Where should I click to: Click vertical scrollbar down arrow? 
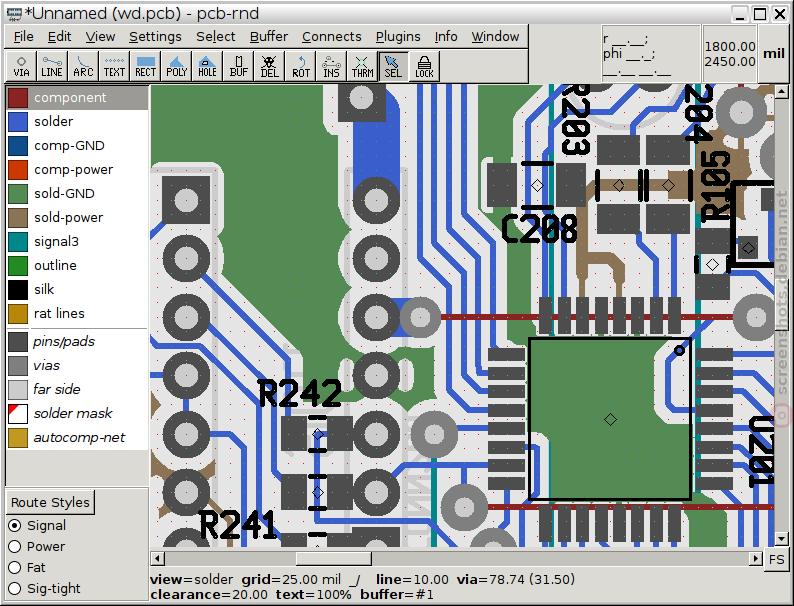click(781, 539)
